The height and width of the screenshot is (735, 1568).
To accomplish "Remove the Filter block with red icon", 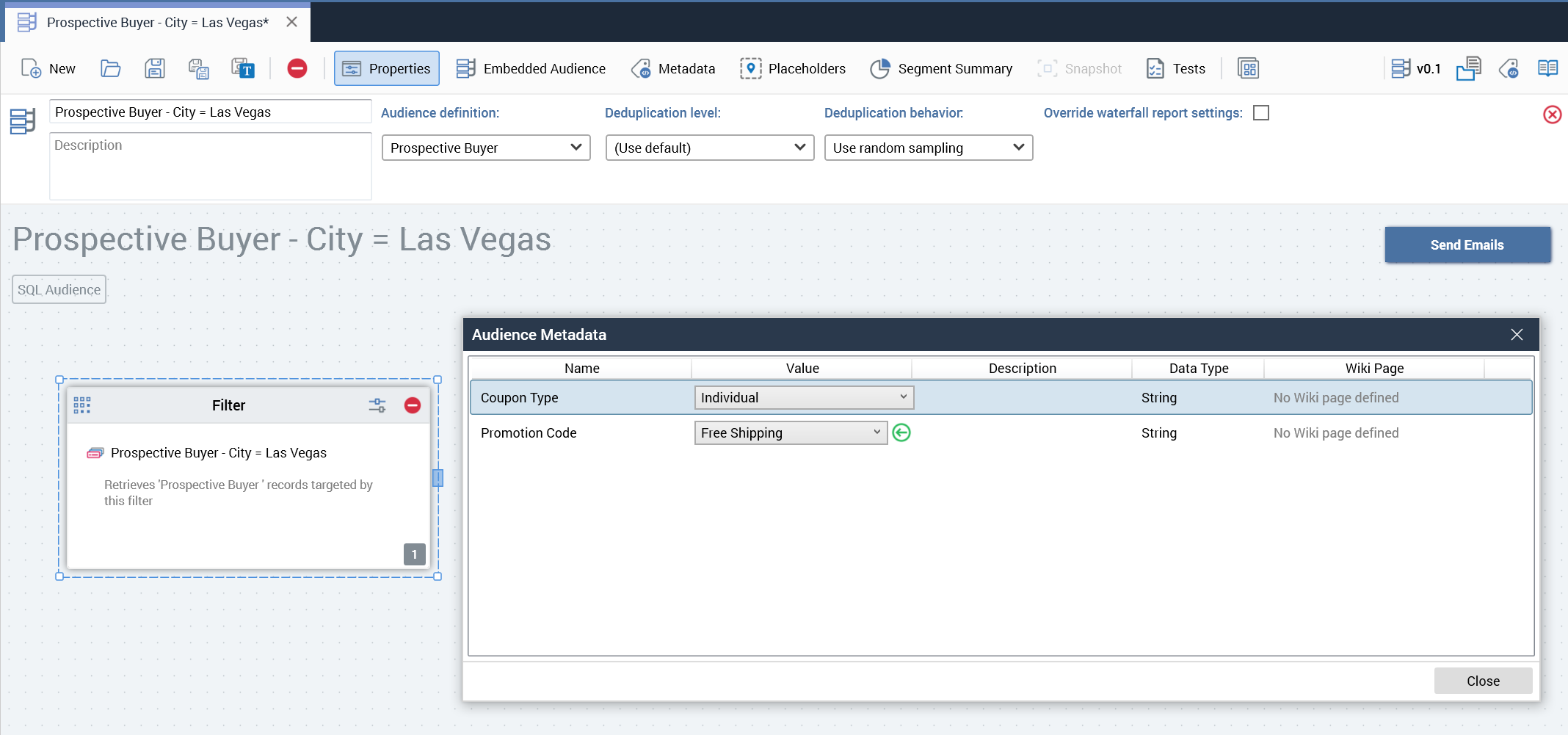I will click(x=413, y=405).
